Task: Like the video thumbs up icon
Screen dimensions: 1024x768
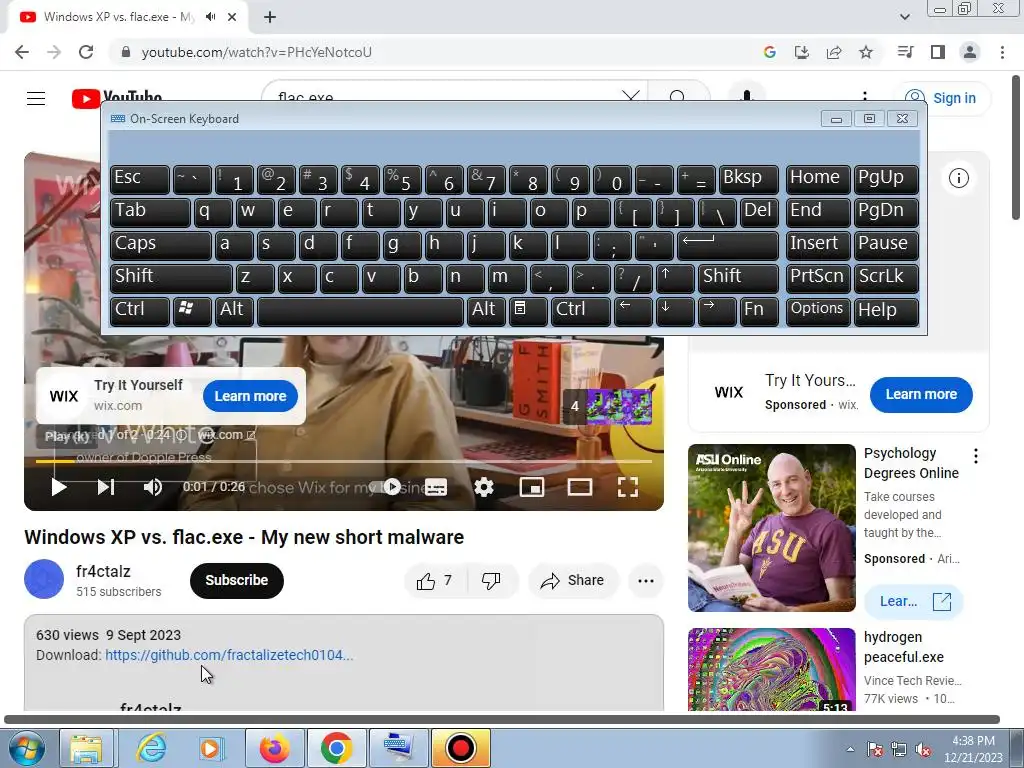Action: click(426, 581)
